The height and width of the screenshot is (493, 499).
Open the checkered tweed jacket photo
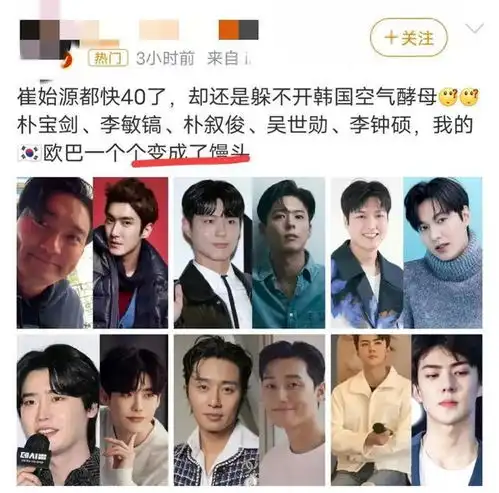[216, 410]
